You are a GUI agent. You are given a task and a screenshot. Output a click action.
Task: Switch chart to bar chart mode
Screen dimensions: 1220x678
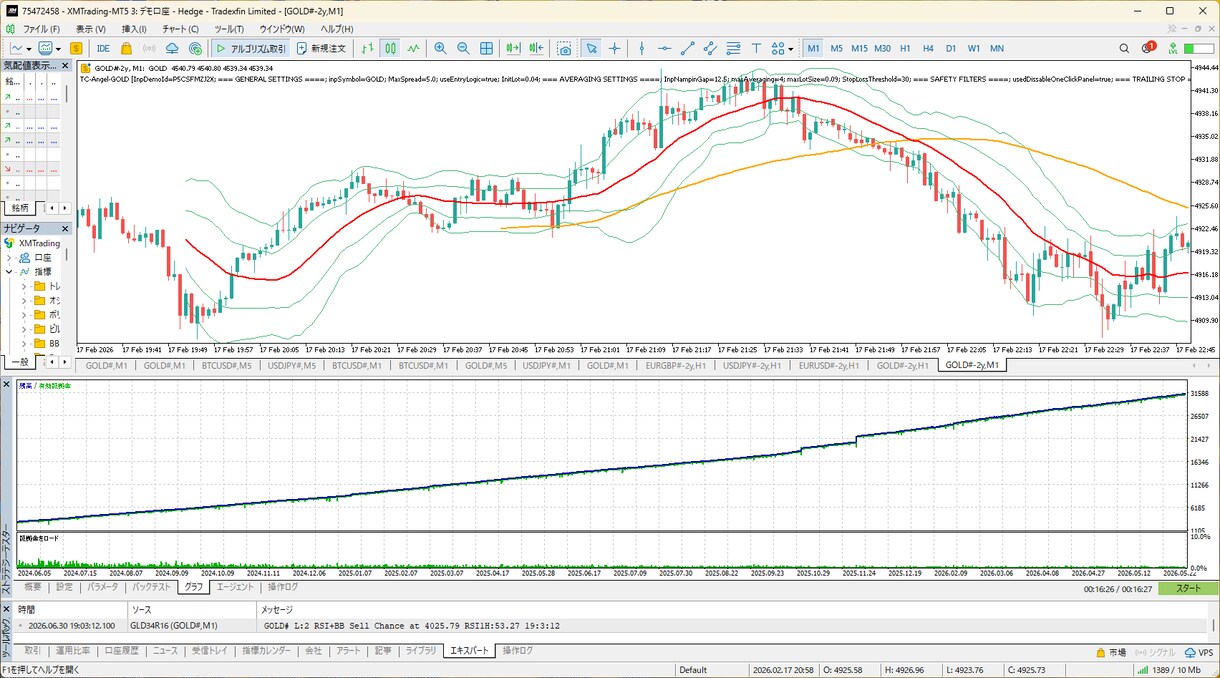click(x=368, y=48)
